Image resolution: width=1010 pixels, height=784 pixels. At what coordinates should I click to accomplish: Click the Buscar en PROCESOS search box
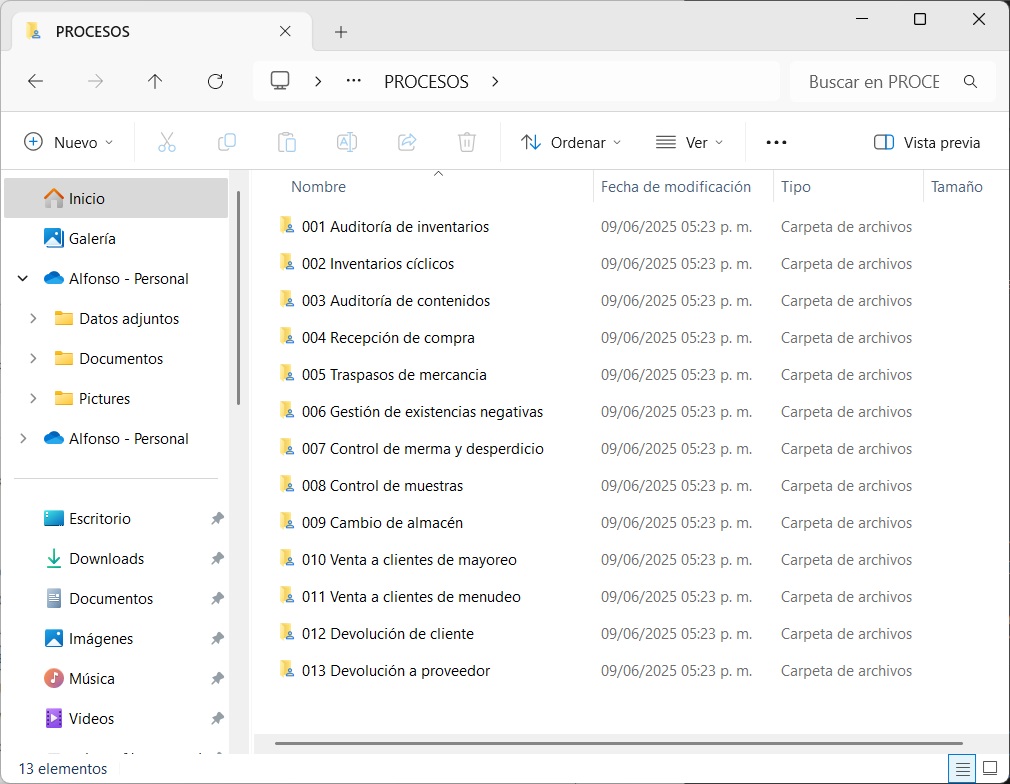[x=874, y=82]
